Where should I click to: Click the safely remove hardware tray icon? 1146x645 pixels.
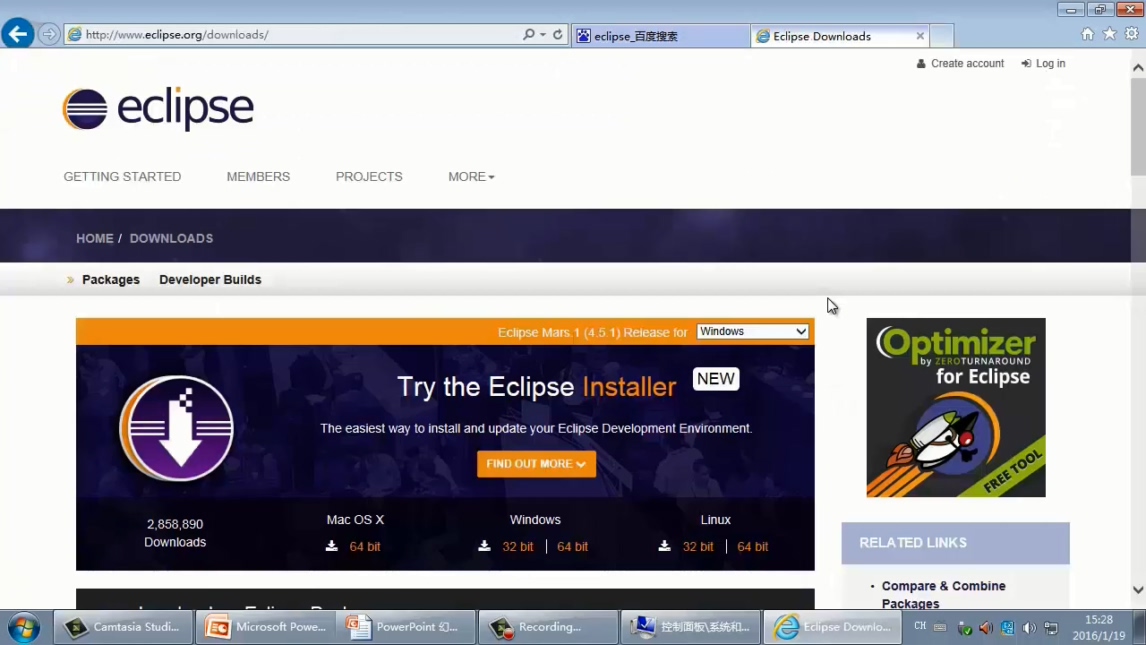tap(964, 628)
